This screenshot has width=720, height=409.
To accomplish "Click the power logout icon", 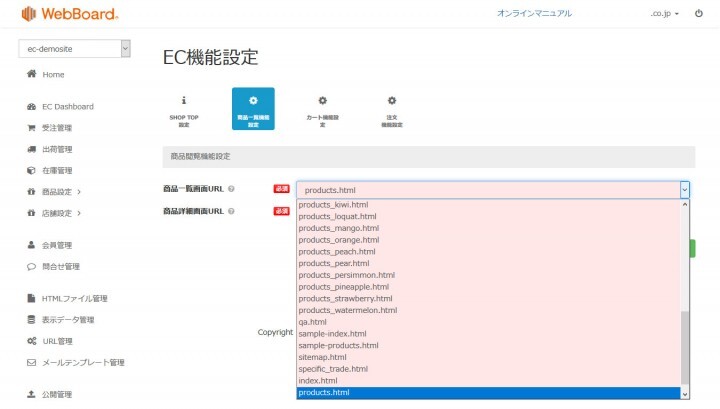I will click(698, 13).
